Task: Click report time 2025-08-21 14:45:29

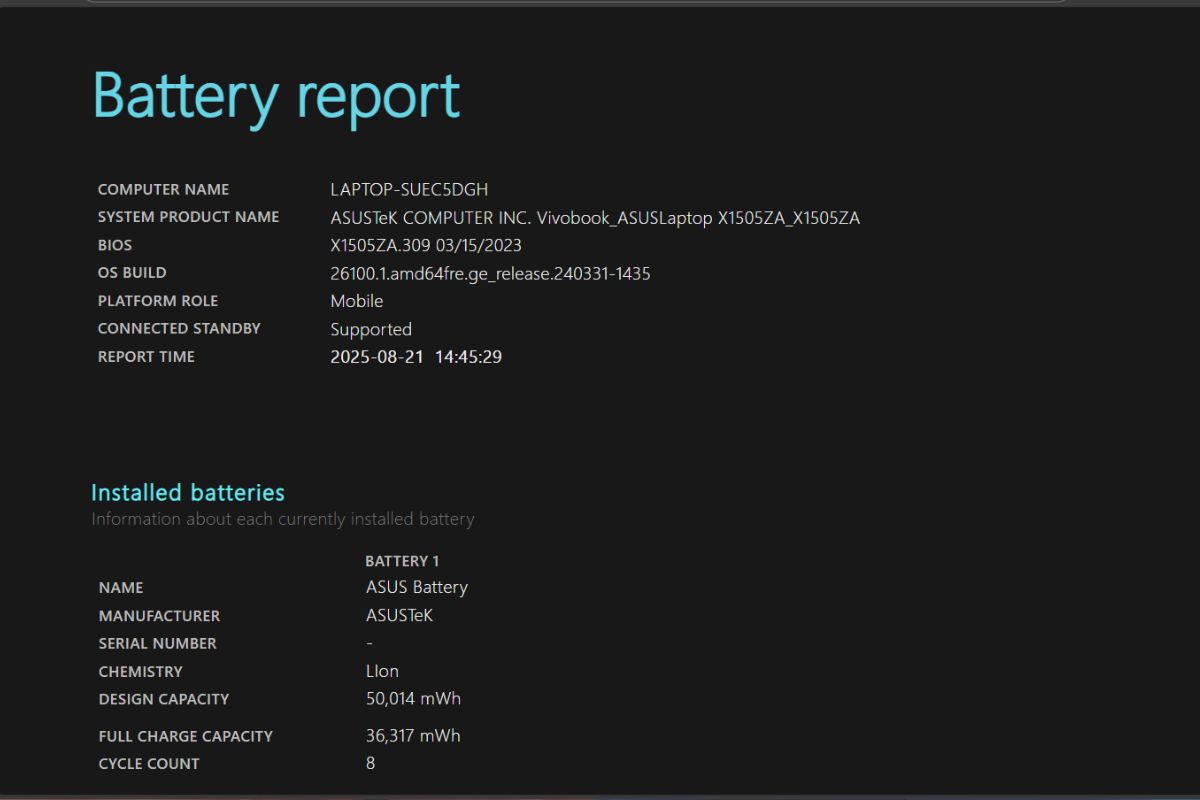Action: (x=416, y=357)
